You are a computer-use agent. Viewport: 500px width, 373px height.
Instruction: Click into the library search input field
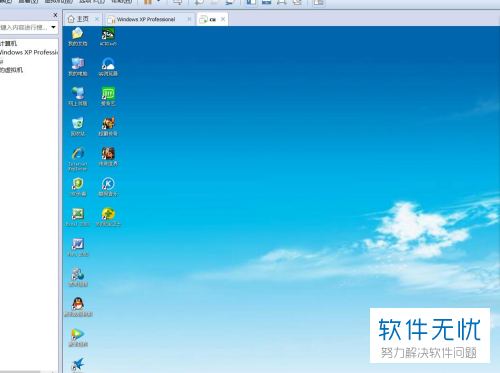[x=25, y=27]
